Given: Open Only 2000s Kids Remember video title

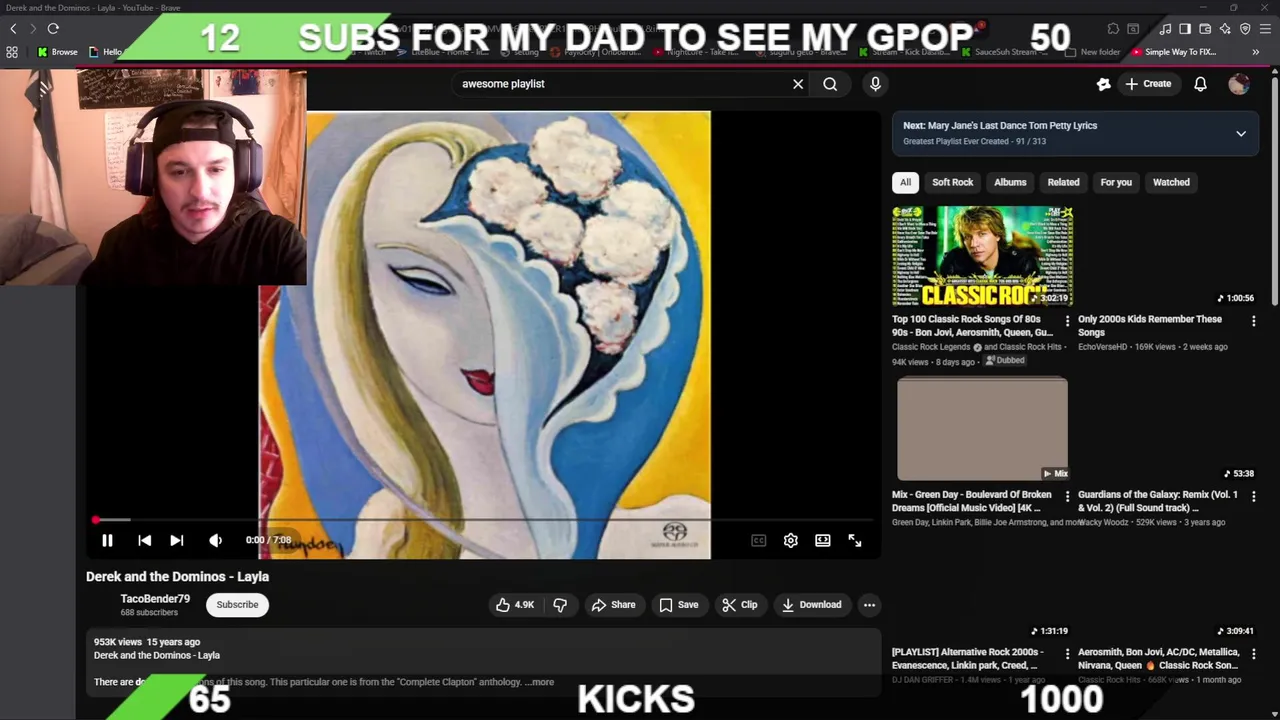Looking at the screenshot, I should [1150, 325].
